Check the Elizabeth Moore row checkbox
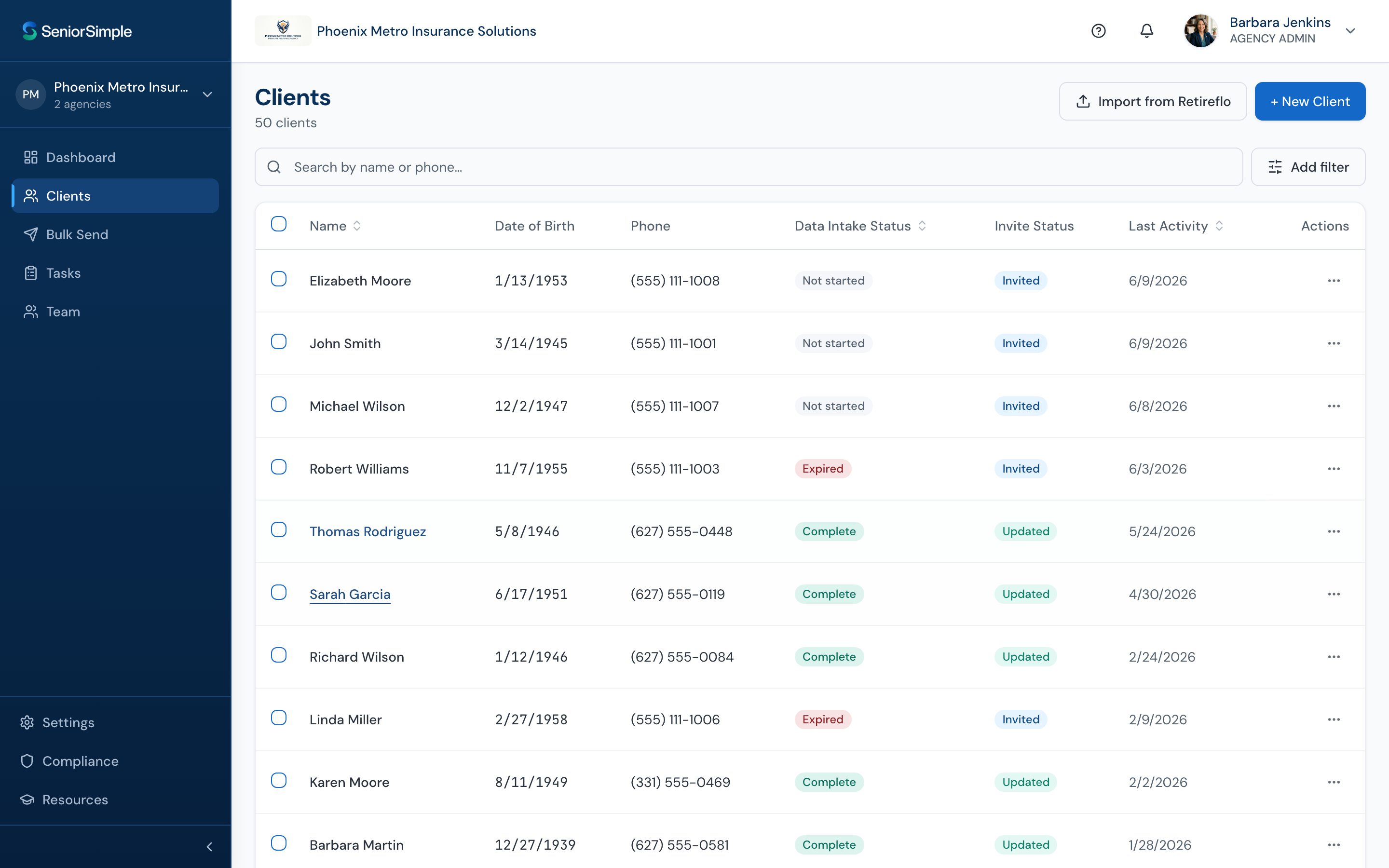The height and width of the screenshot is (868, 1389). [x=278, y=279]
